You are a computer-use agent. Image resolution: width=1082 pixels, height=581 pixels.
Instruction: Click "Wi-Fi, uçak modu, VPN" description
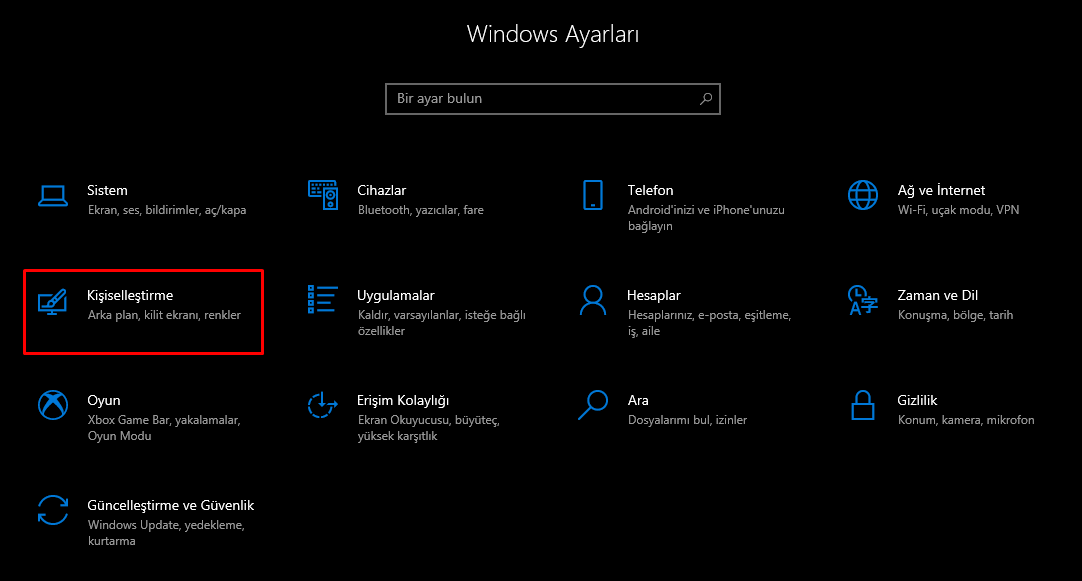(958, 210)
